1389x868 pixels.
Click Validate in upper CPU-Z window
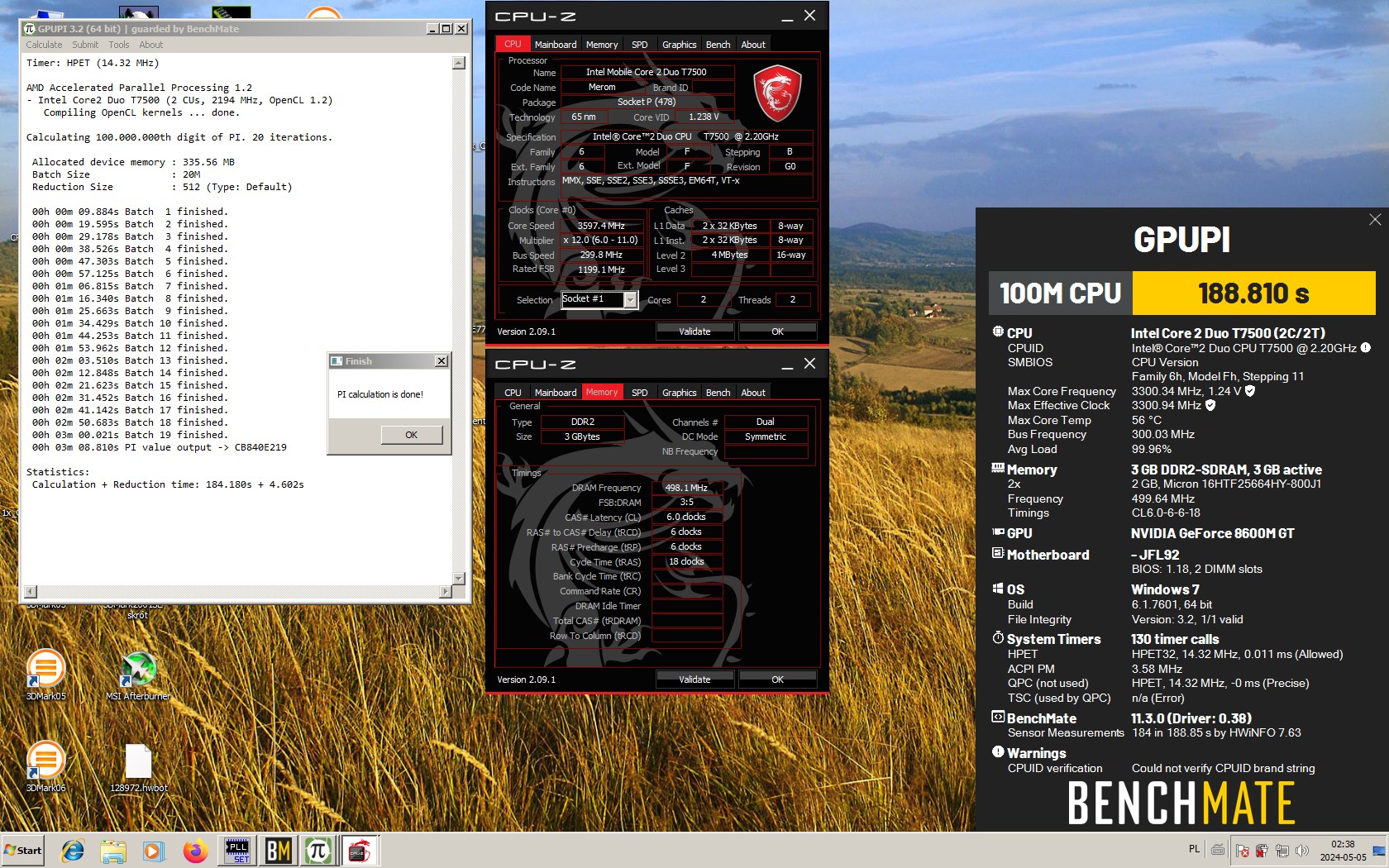[x=694, y=331]
